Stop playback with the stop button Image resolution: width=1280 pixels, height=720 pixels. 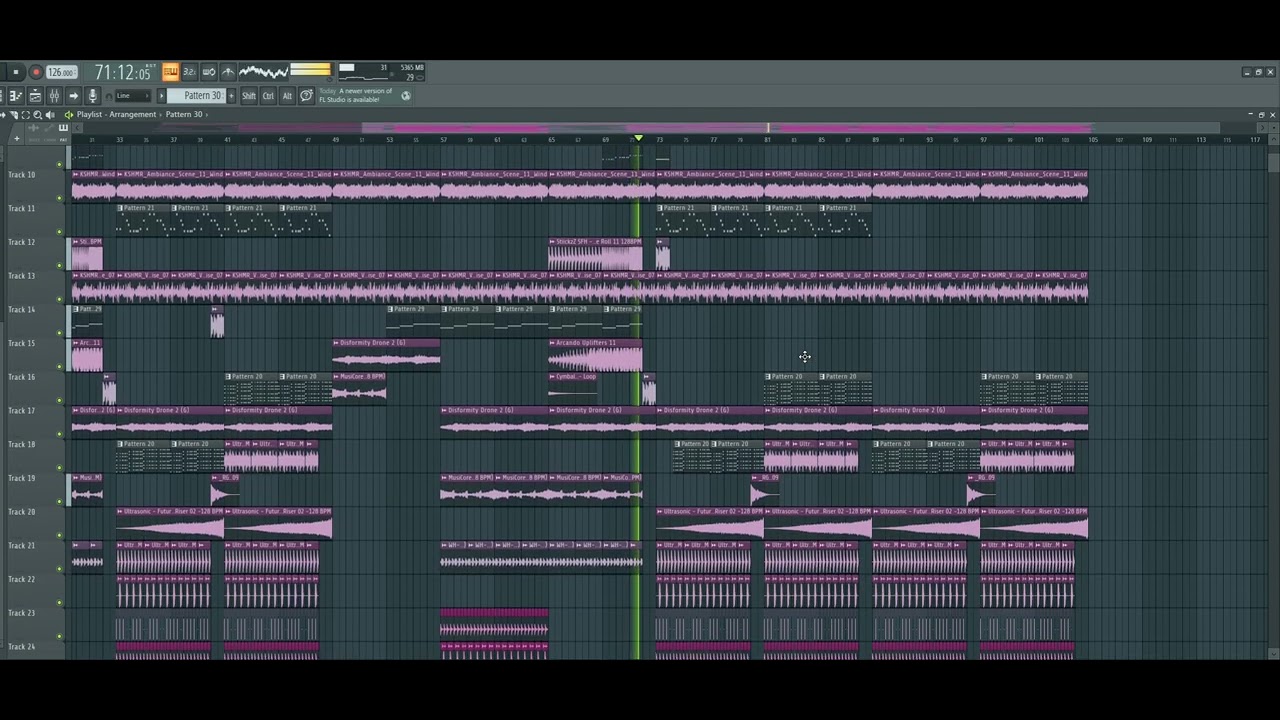15,72
